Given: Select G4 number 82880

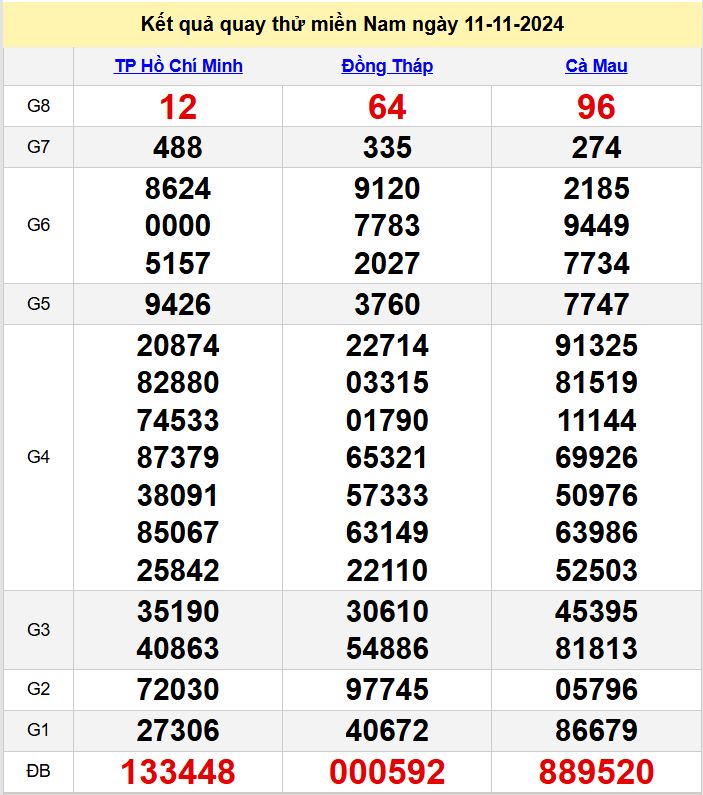Looking at the screenshot, I should click(178, 383).
